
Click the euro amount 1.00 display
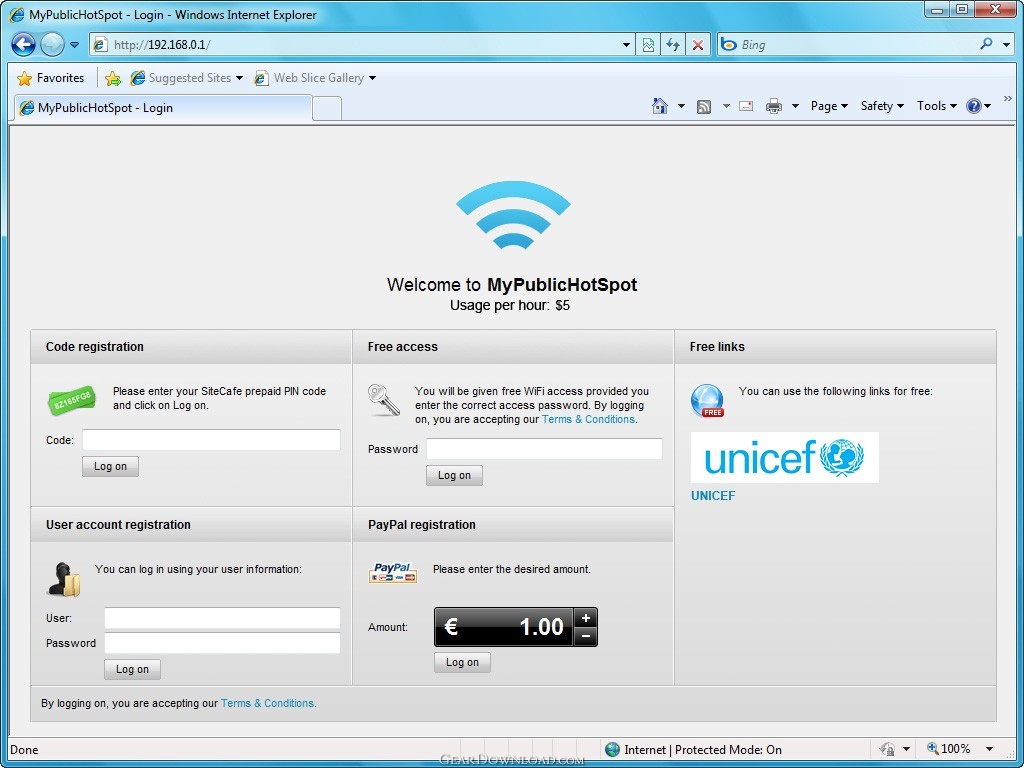pos(504,627)
